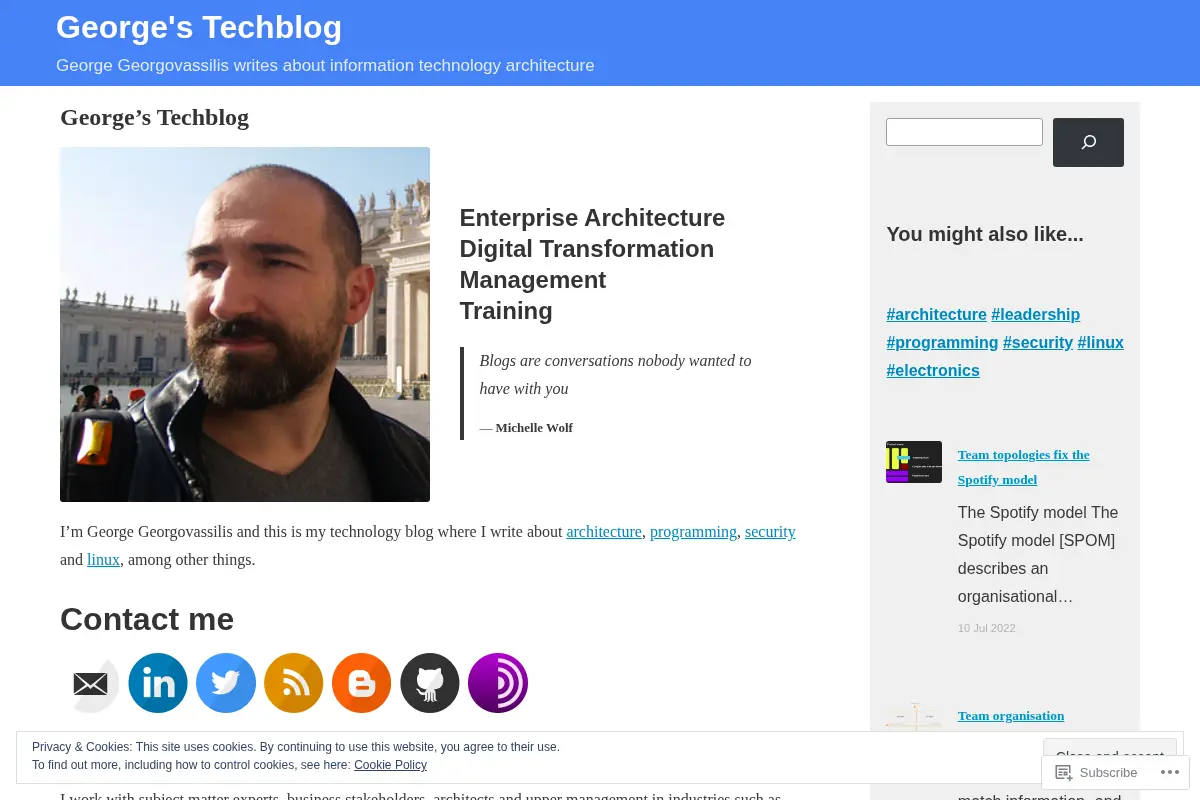Viewport: 1200px width, 800px height.
Task: Click the 'Enterprise Architecture' heading line
Action: pyautogui.click(x=592, y=218)
